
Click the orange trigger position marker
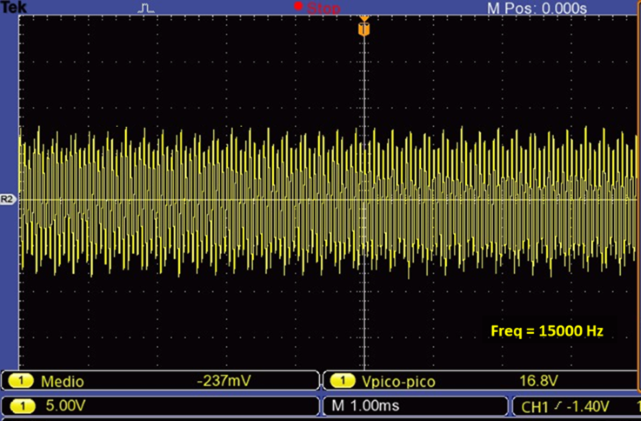point(364,28)
